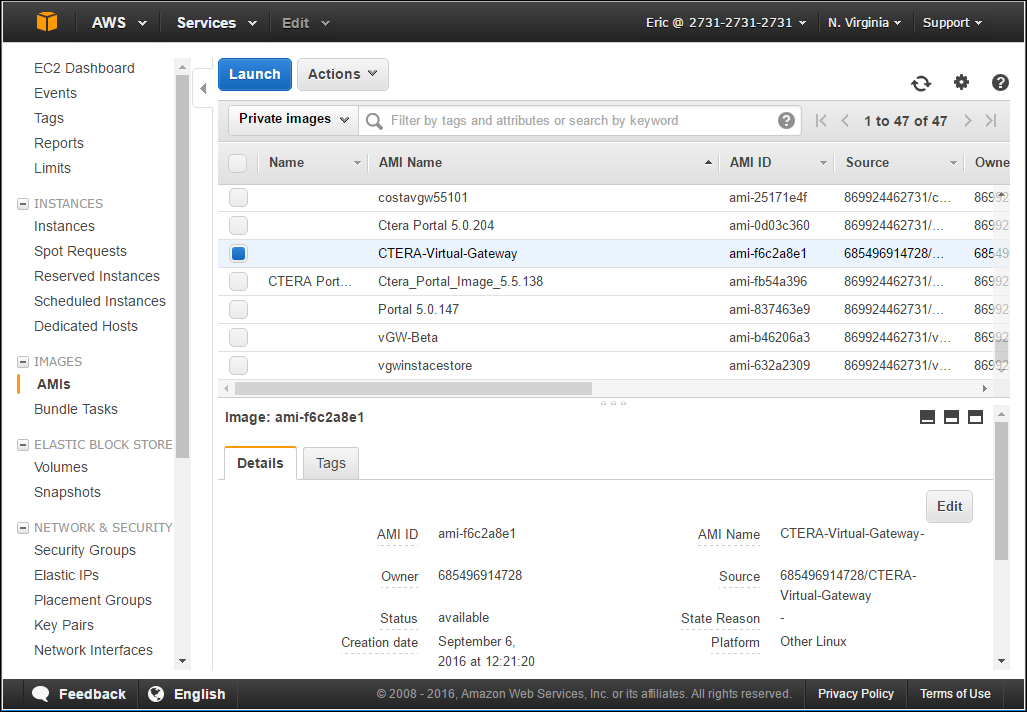Image resolution: width=1027 pixels, height=712 pixels.
Task: Open the Terms of Use link
Action: [955, 694]
